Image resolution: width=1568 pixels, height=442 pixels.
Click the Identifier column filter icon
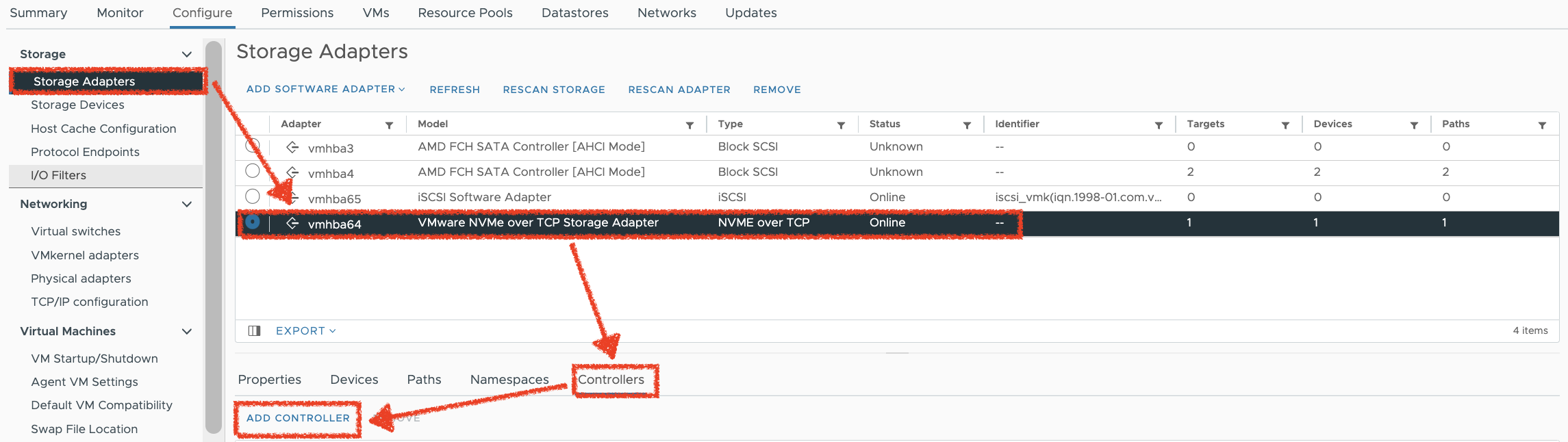point(1159,125)
